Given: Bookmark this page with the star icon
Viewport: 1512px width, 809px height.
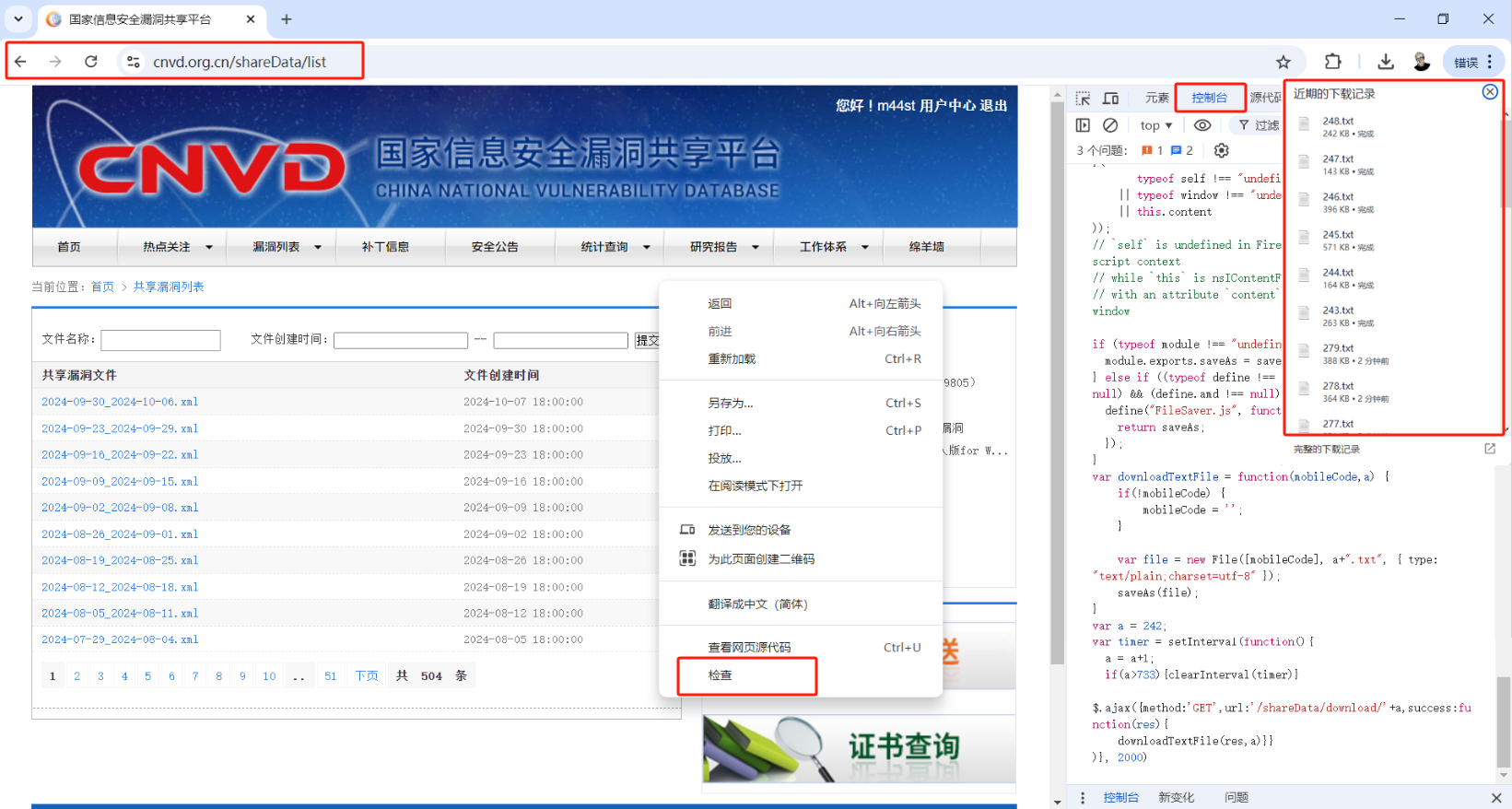Looking at the screenshot, I should [x=1283, y=62].
